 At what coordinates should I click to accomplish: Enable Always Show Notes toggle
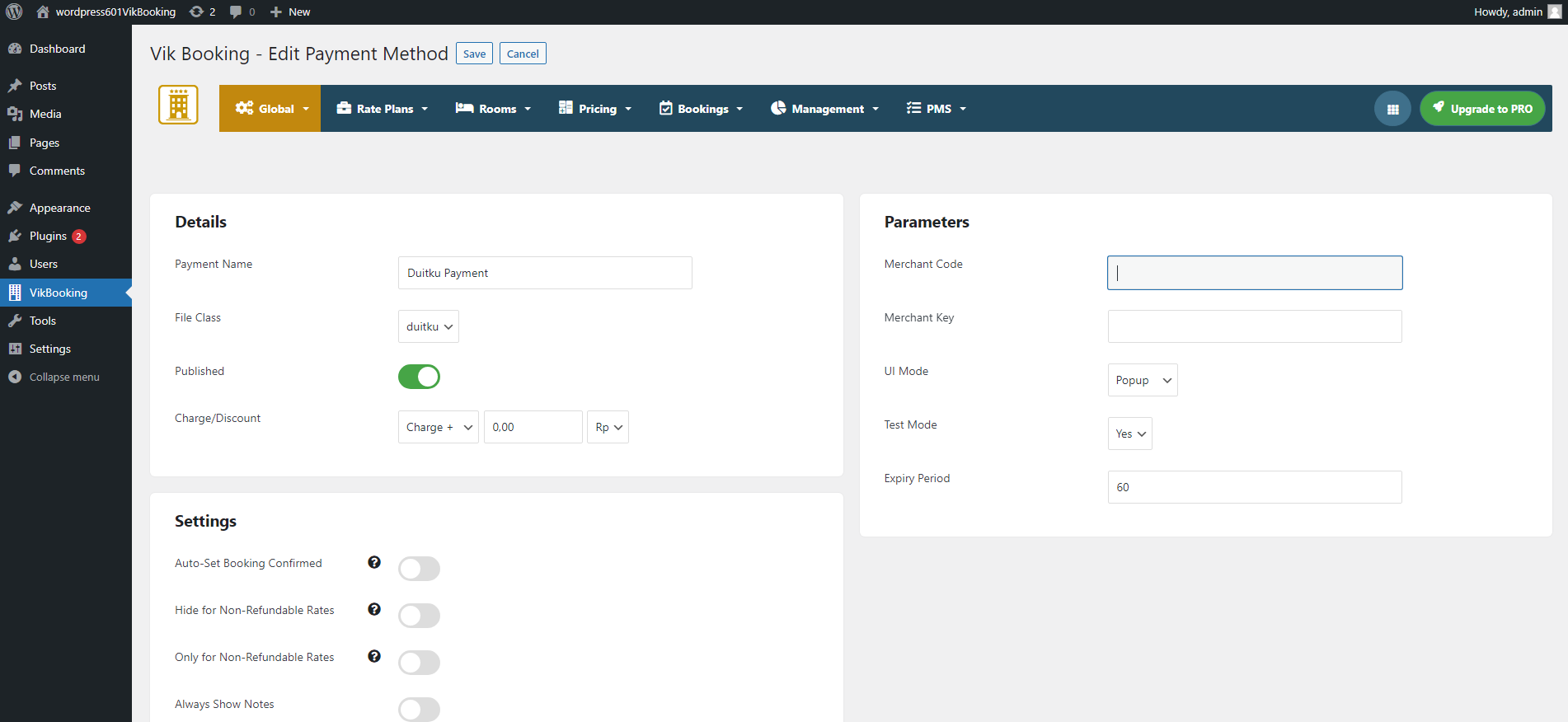[419, 710]
